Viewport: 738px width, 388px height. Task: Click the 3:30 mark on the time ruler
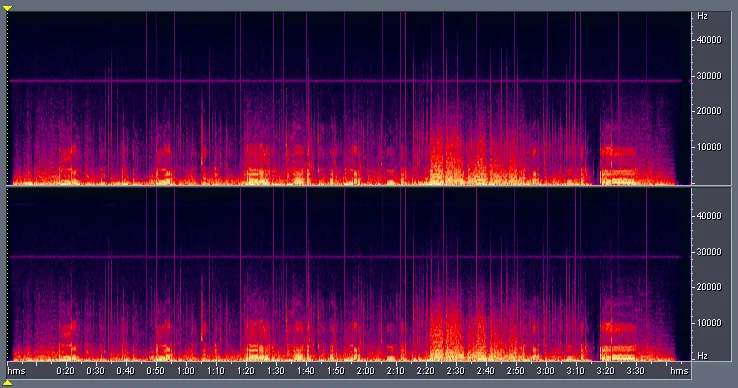click(x=636, y=371)
